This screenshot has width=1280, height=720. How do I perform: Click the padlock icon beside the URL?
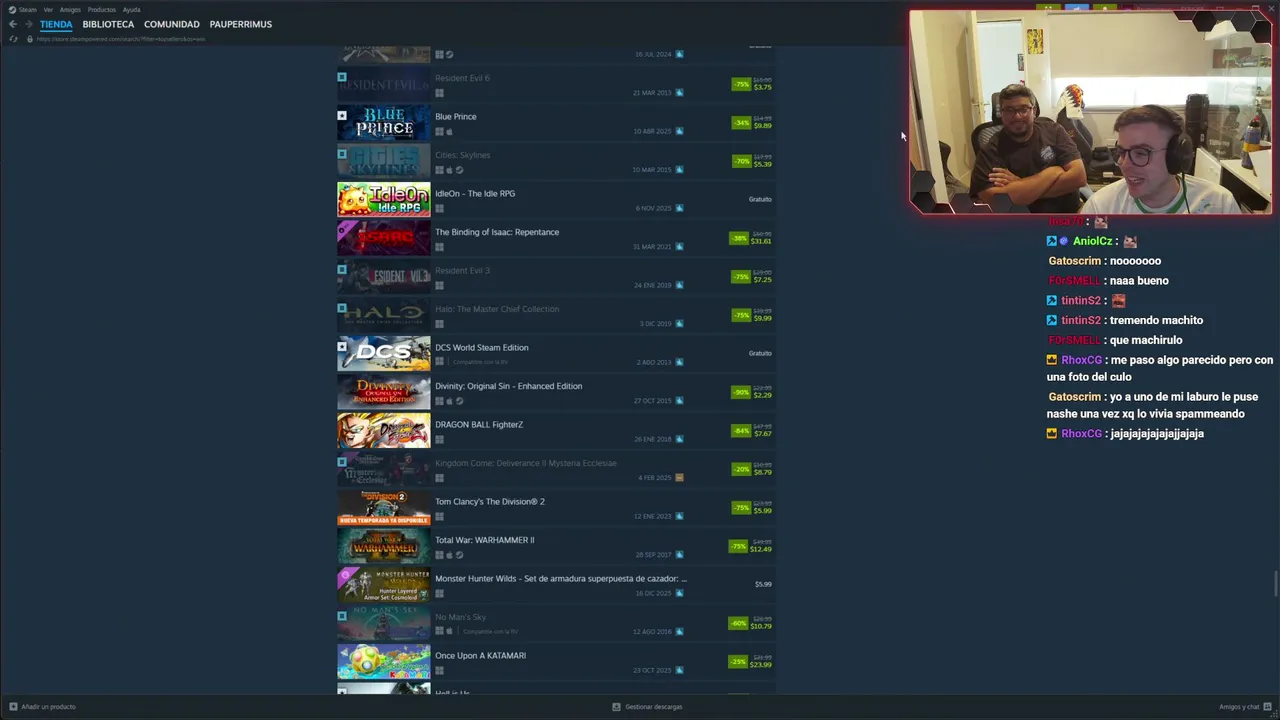click(x=30, y=39)
